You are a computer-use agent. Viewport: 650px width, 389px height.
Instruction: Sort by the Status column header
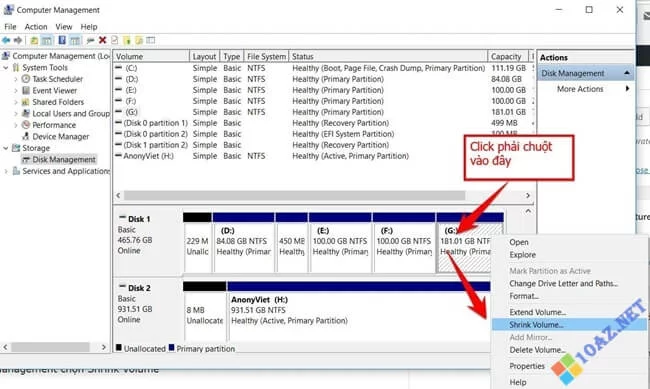tap(388, 56)
